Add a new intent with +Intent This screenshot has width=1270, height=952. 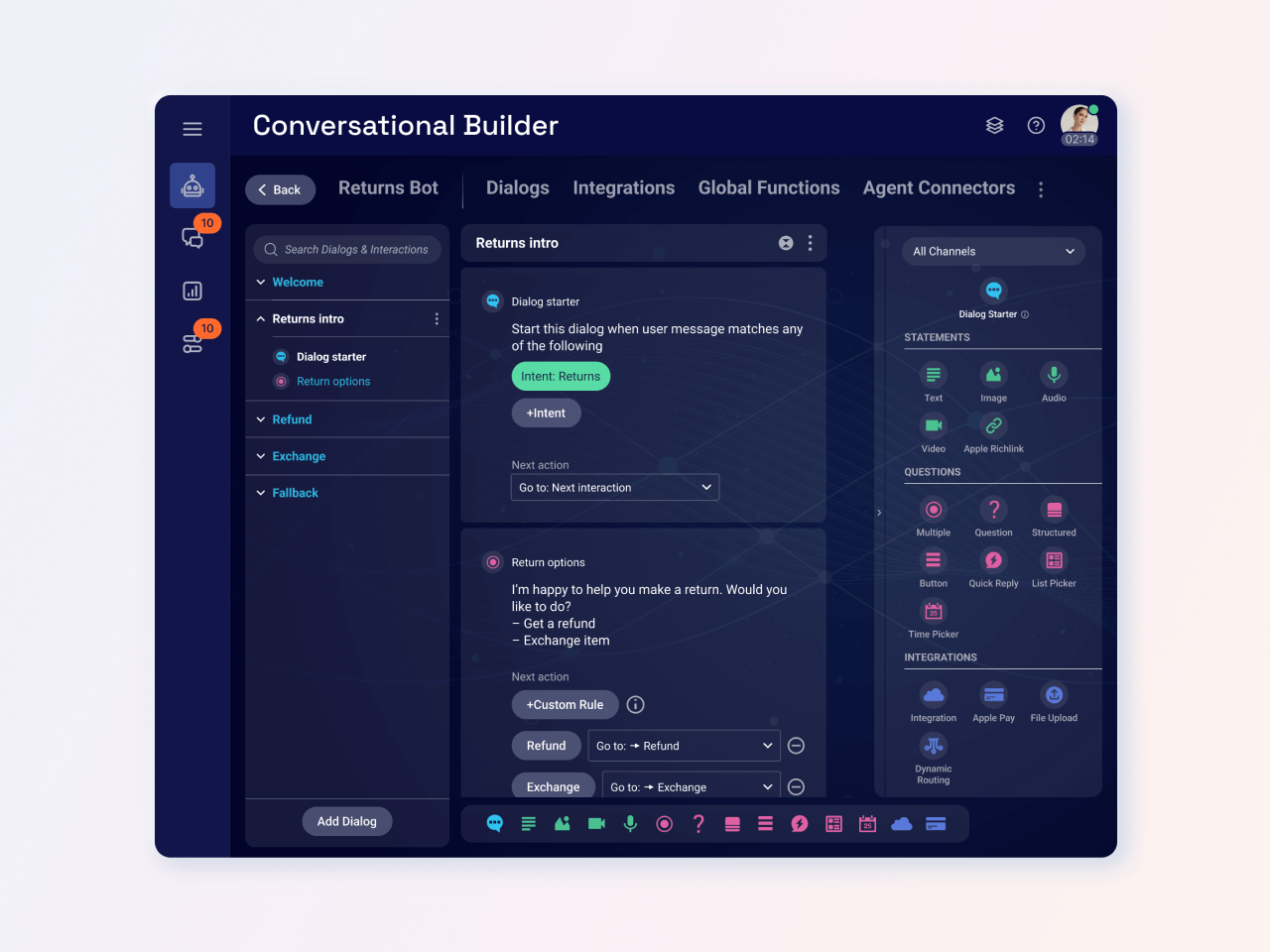click(546, 414)
